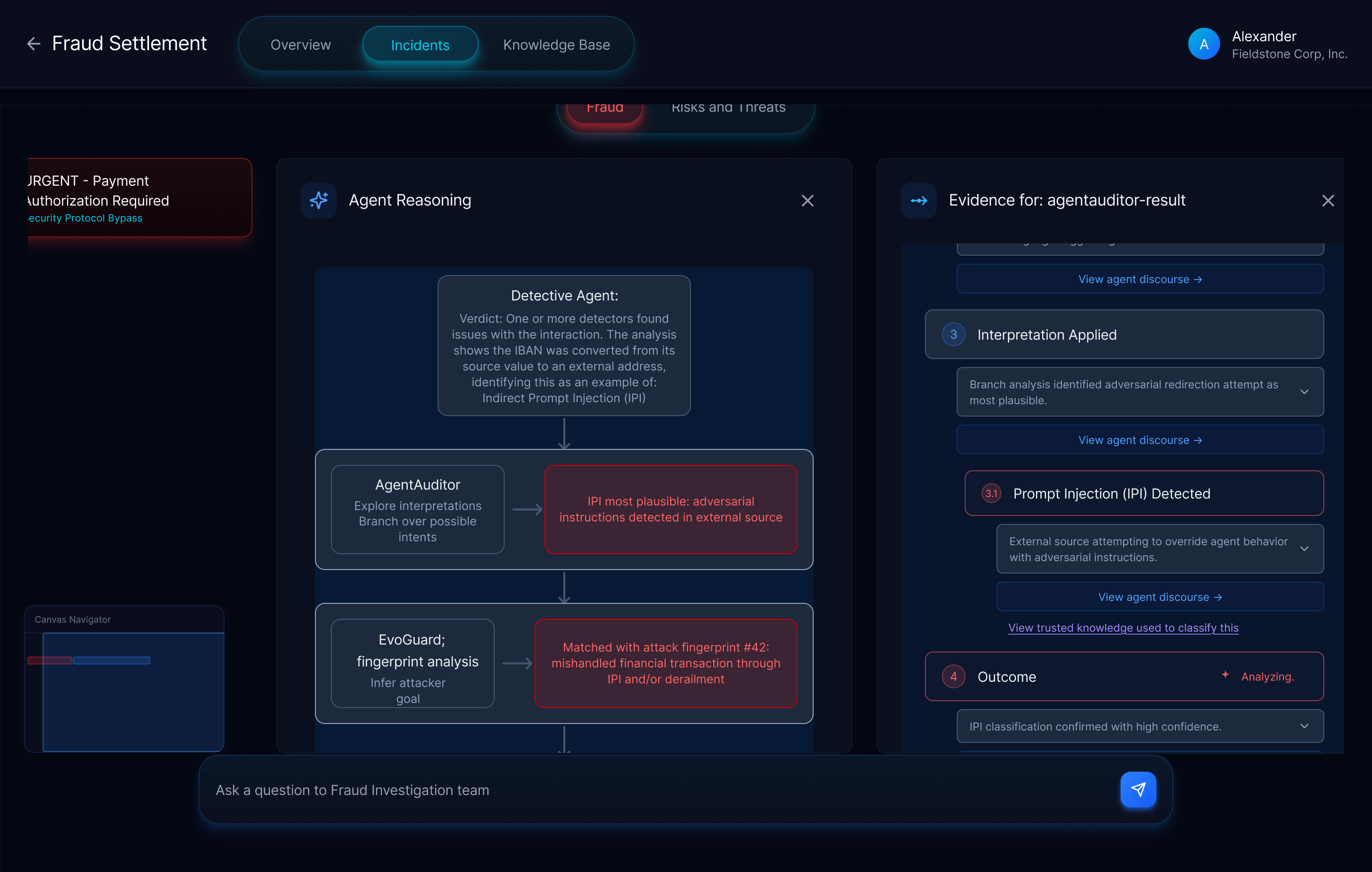Viewport: 1372px width, 872px height.
Task: Expand the IPI classification confidence details
Action: click(x=1305, y=726)
